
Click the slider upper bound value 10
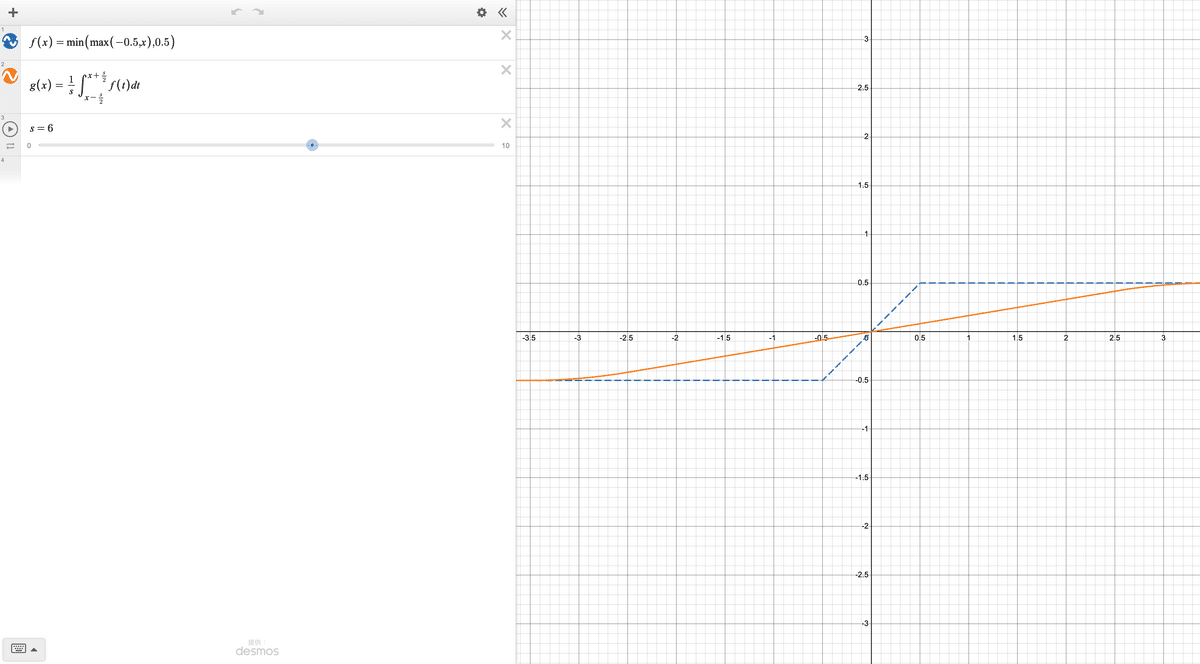(505, 145)
